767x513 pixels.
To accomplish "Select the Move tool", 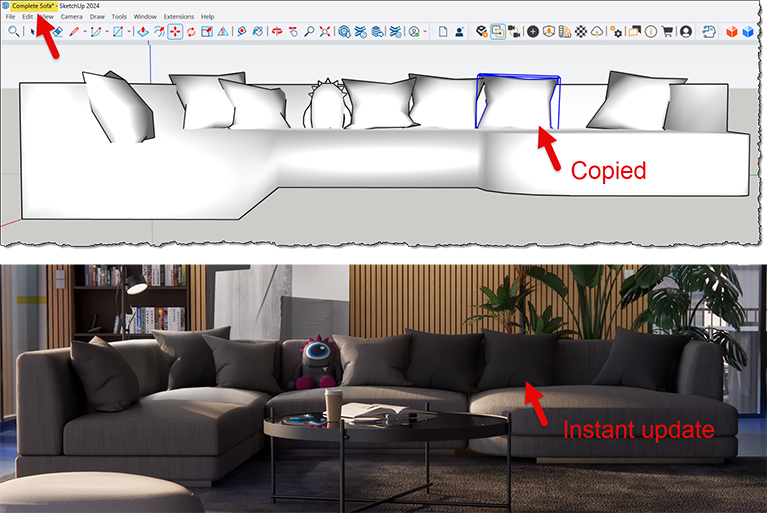I will pos(175,32).
